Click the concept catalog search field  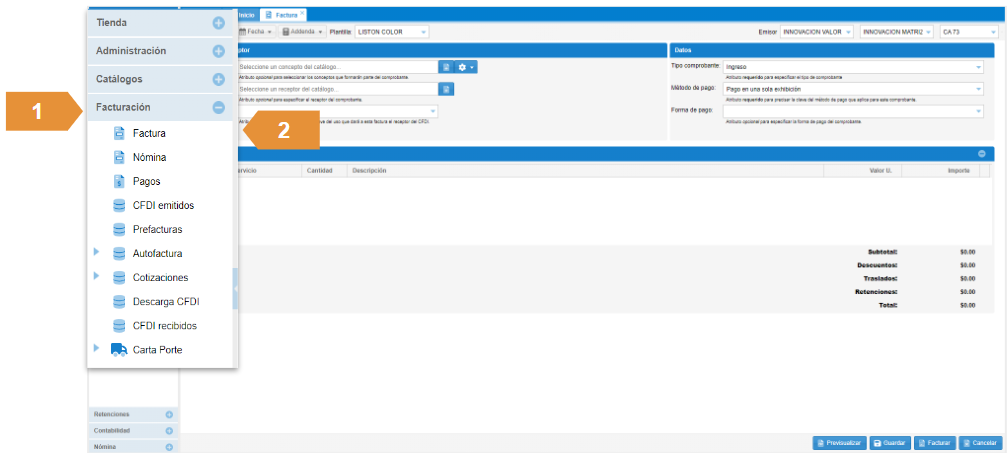point(338,67)
